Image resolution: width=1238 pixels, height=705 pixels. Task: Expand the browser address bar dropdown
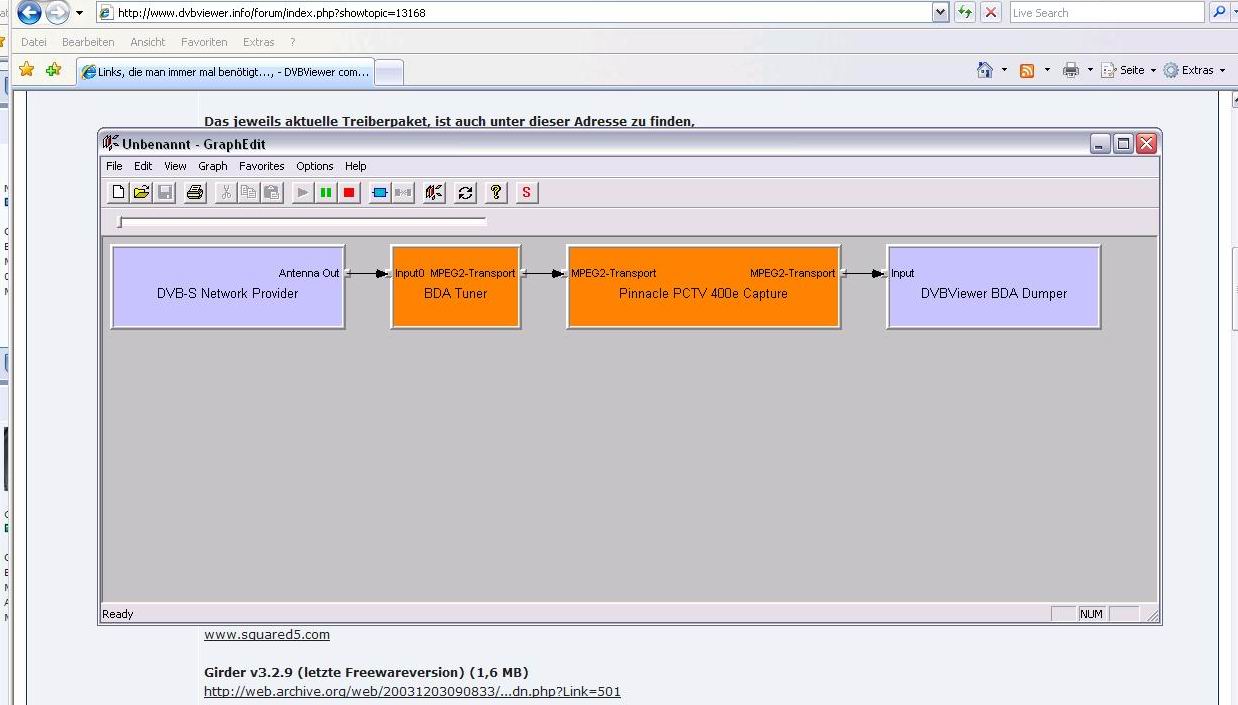pyautogui.click(x=940, y=13)
